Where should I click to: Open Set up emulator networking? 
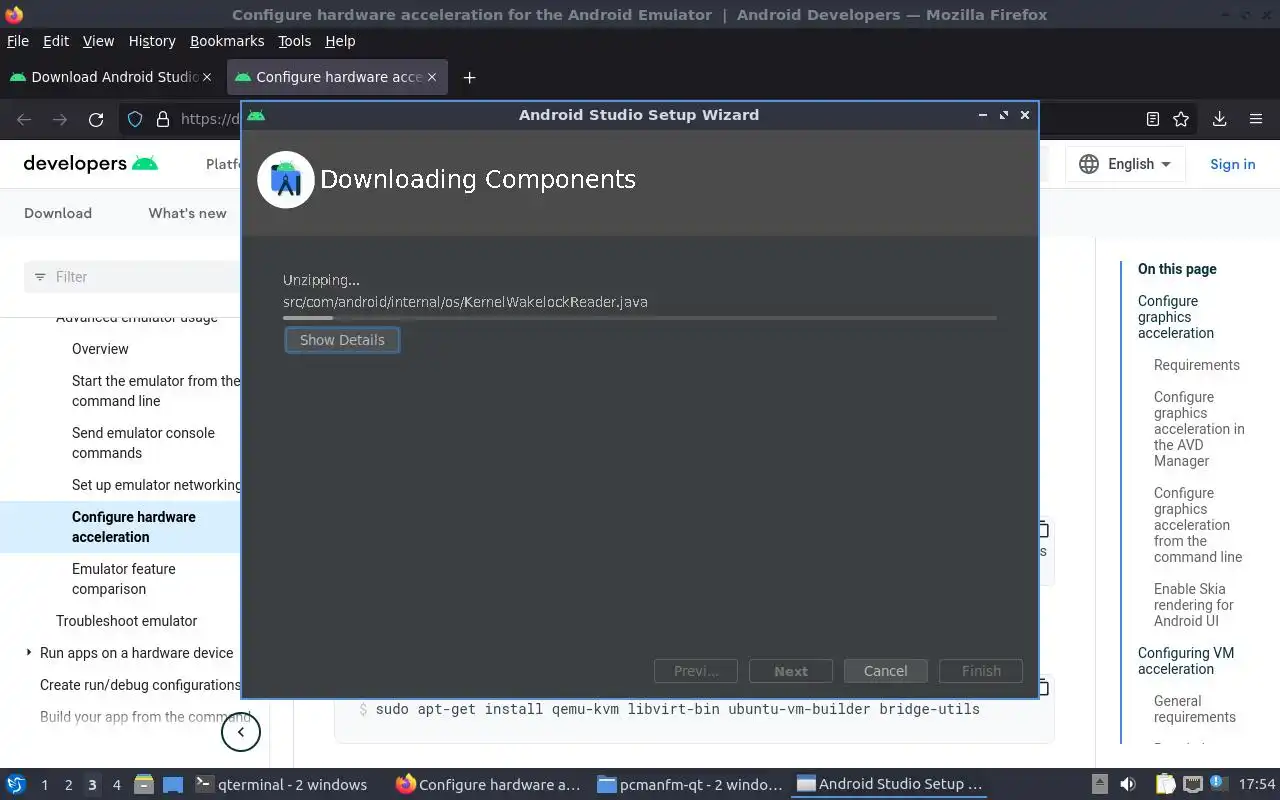coord(156,485)
